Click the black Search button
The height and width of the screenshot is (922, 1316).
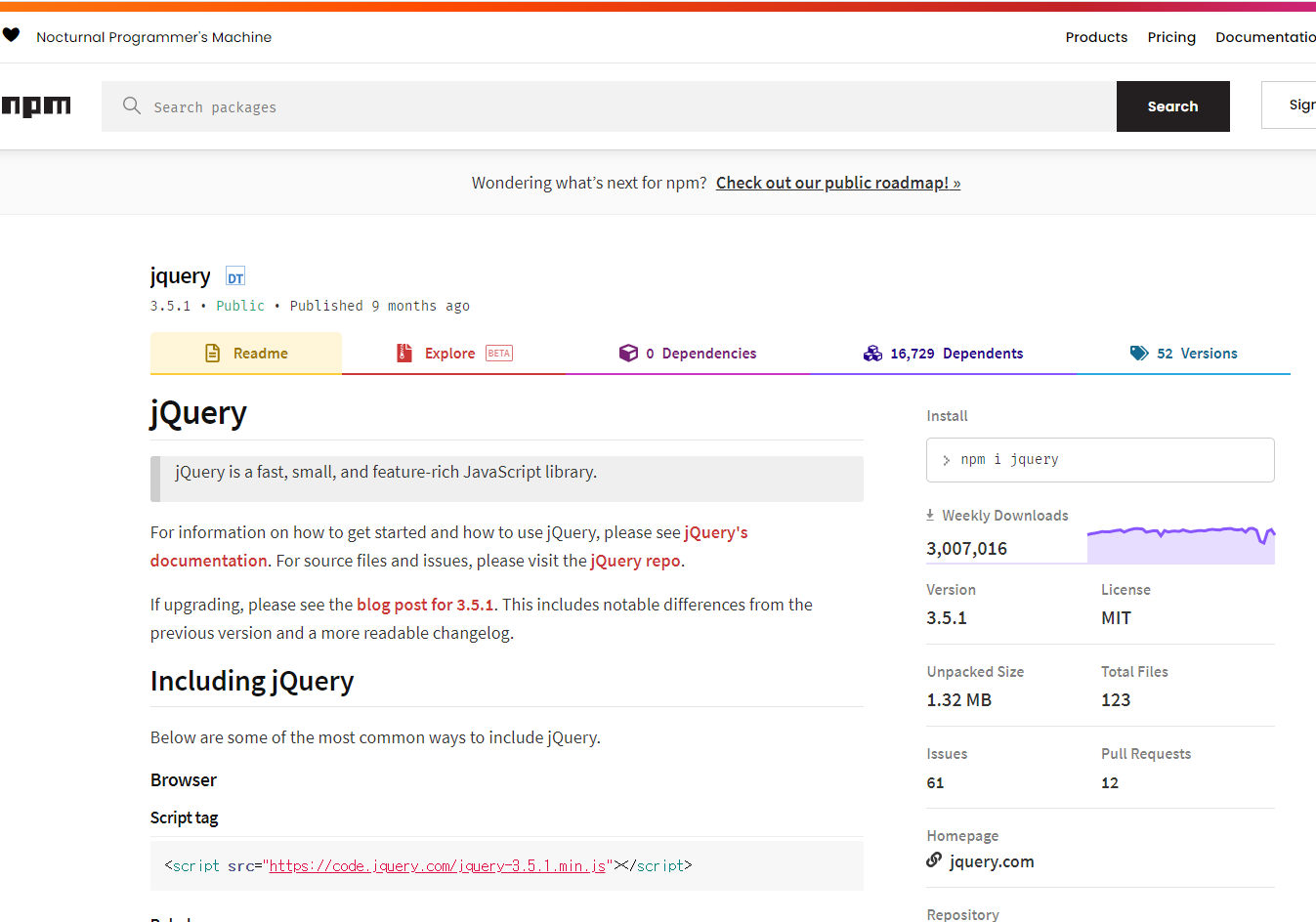1172,106
